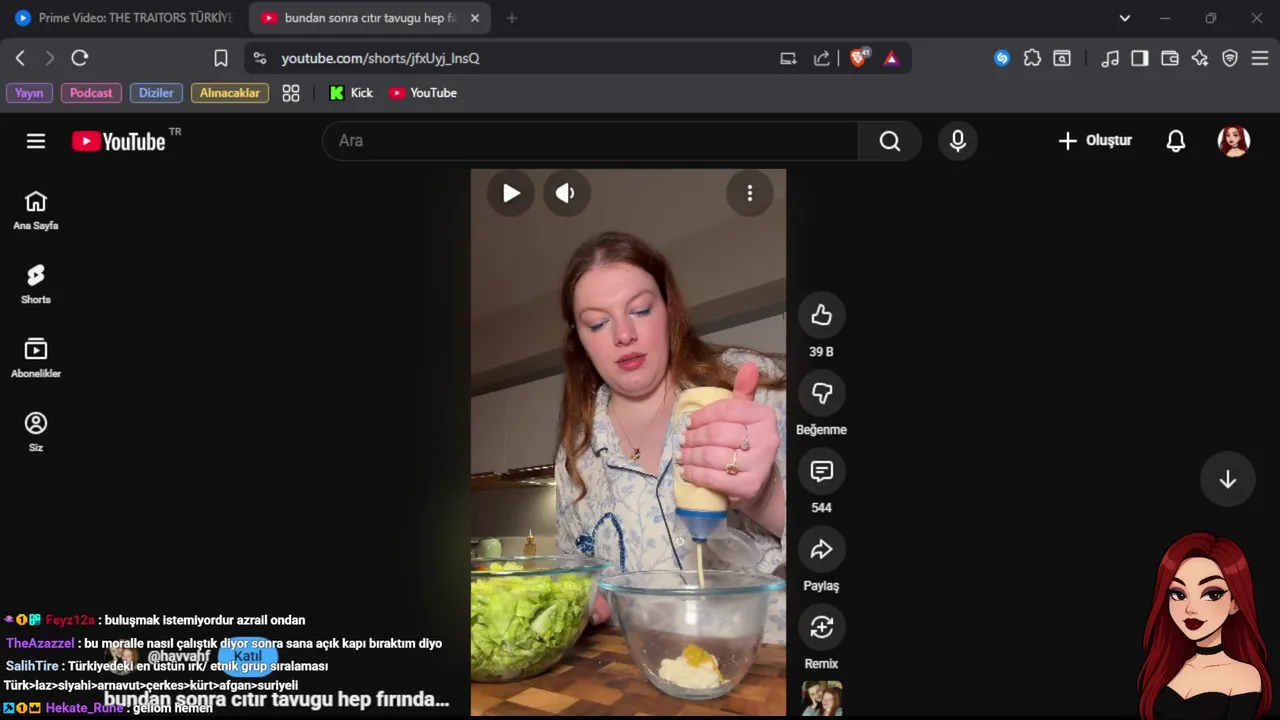Open the Alınacaklar bookmark folder
Image resolution: width=1280 pixels, height=720 pixels.
[230, 93]
